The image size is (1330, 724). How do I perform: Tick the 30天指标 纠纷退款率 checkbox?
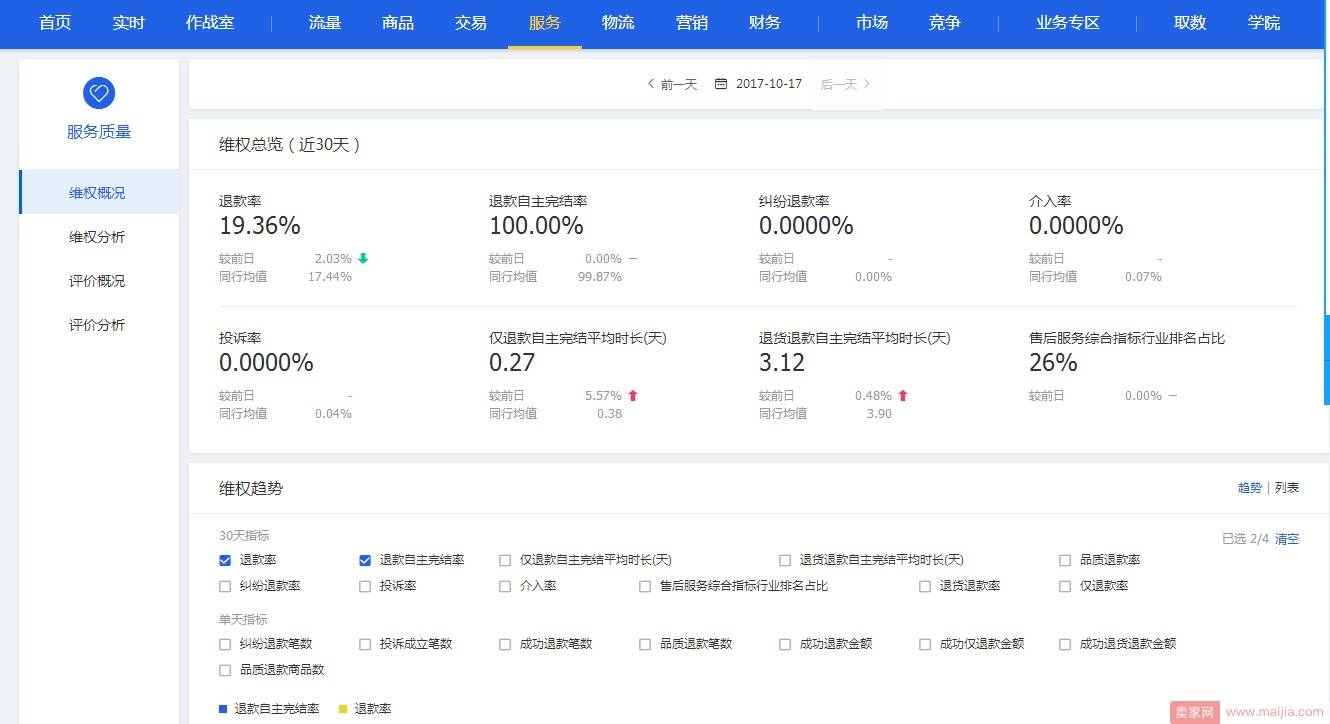point(225,586)
